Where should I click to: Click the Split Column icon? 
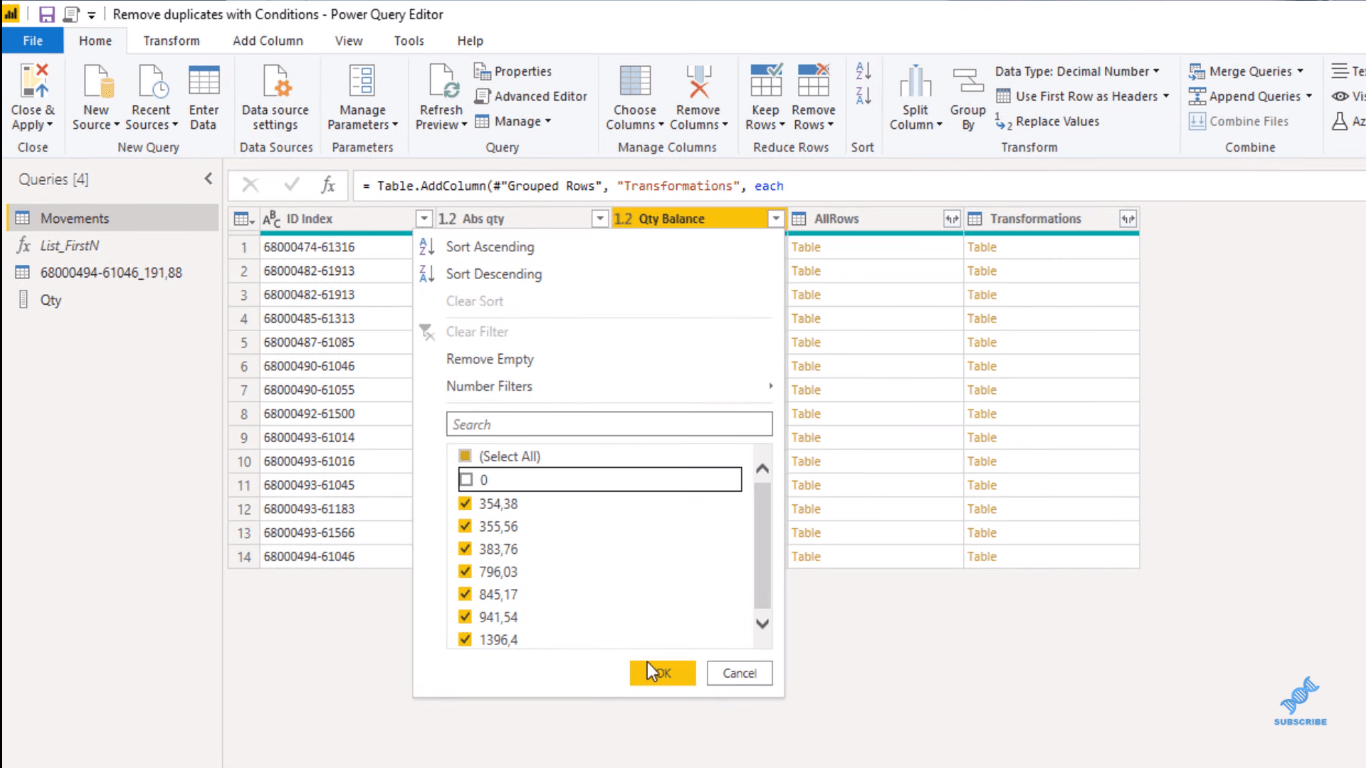point(916,82)
